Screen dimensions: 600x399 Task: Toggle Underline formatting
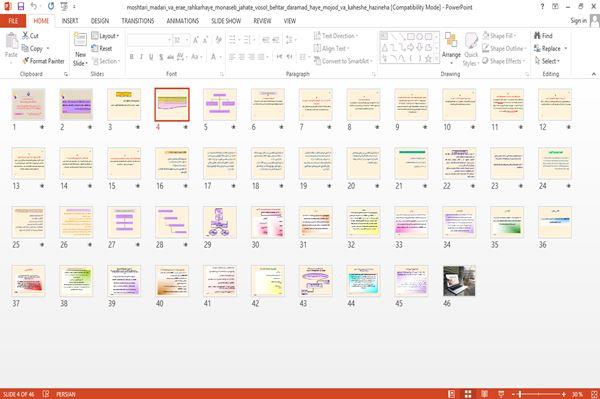(x=151, y=57)
